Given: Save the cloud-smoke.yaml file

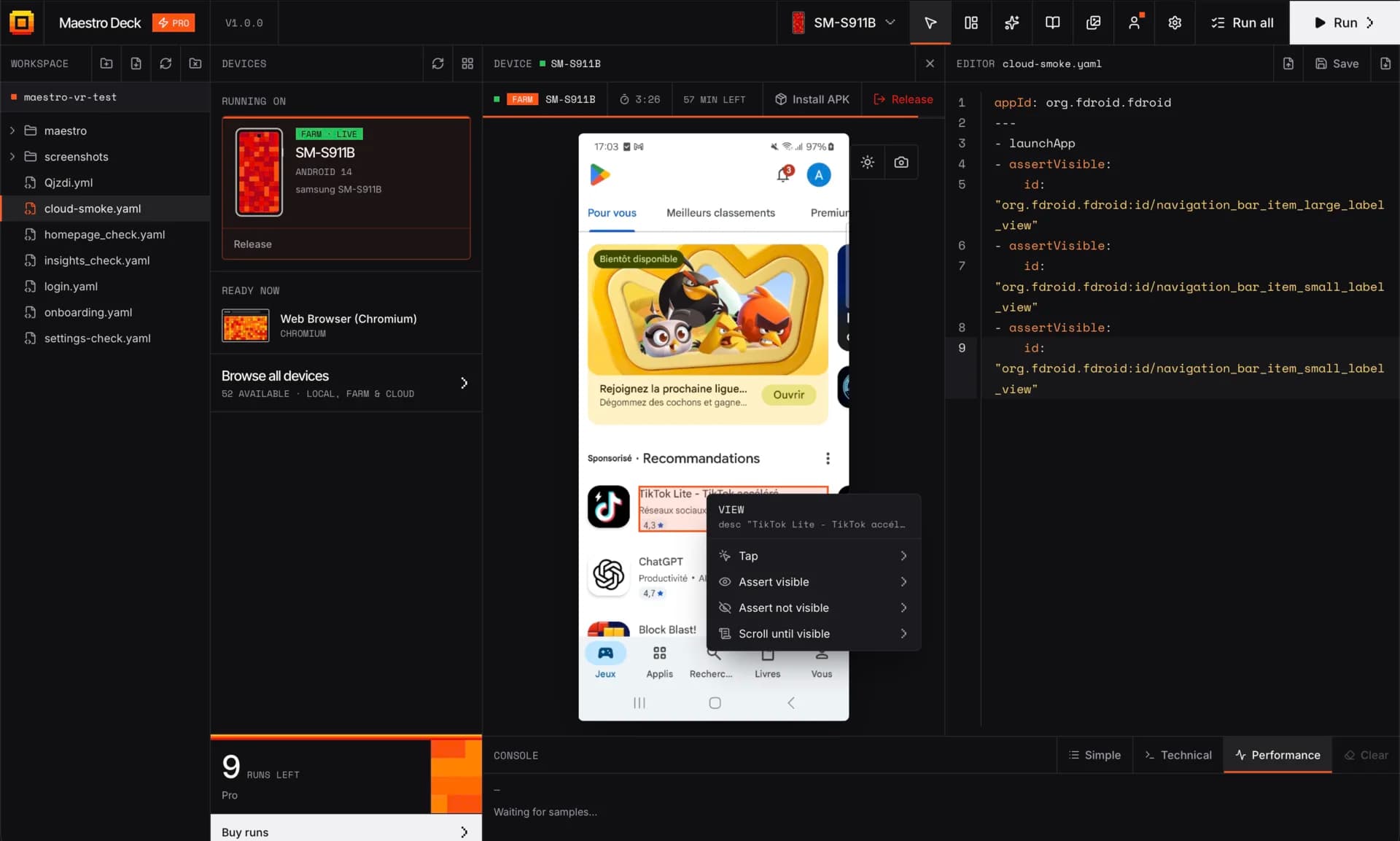Looking at the screenshot, I should coord(1337,63).
